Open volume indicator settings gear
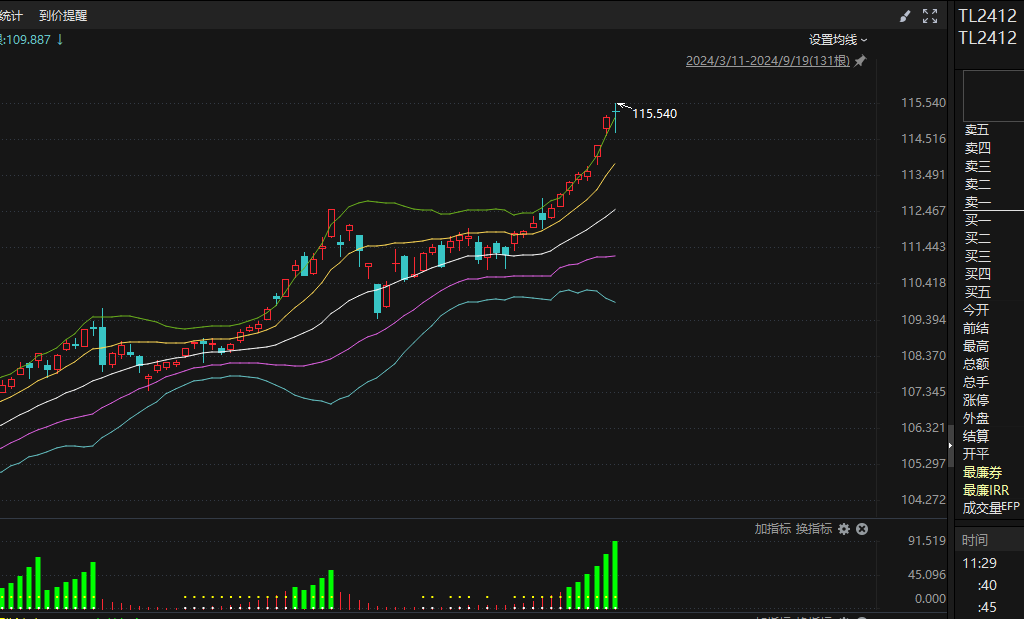This screenshot has width=1024, height=619. (844, 529)
